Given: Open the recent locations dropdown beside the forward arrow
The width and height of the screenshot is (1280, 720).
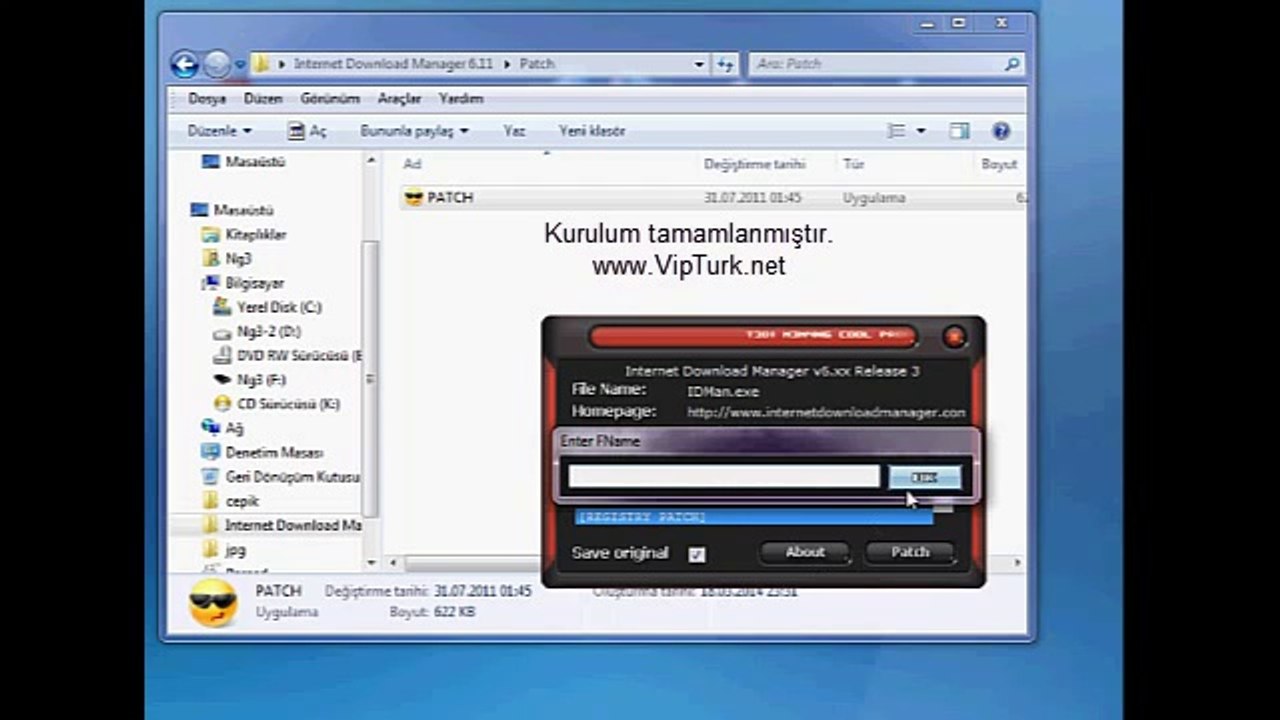Looking at the screenshot, I should pyautogui.click(x=240, y=65).
